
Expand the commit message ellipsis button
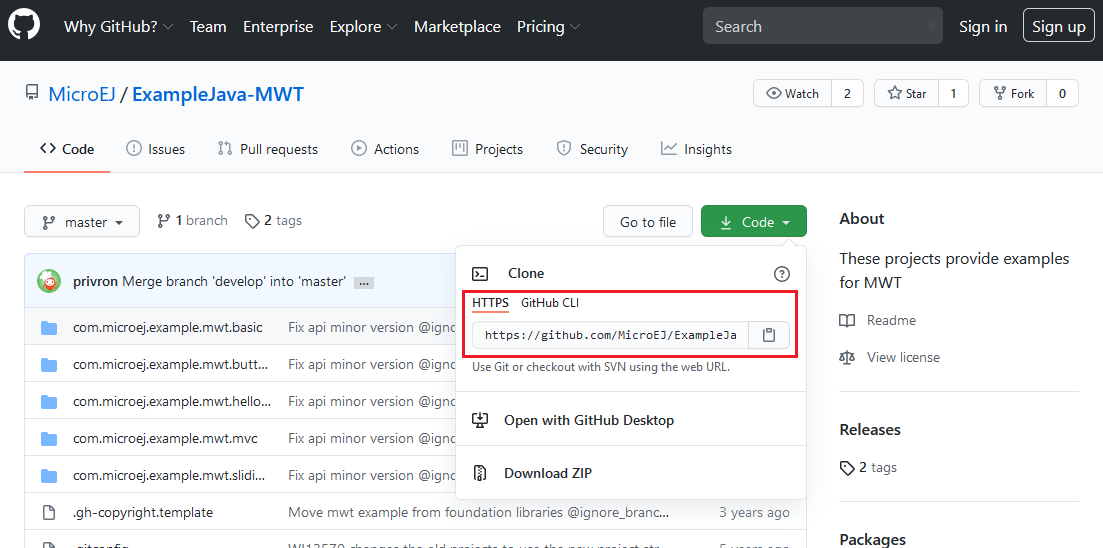pos(363,283)
